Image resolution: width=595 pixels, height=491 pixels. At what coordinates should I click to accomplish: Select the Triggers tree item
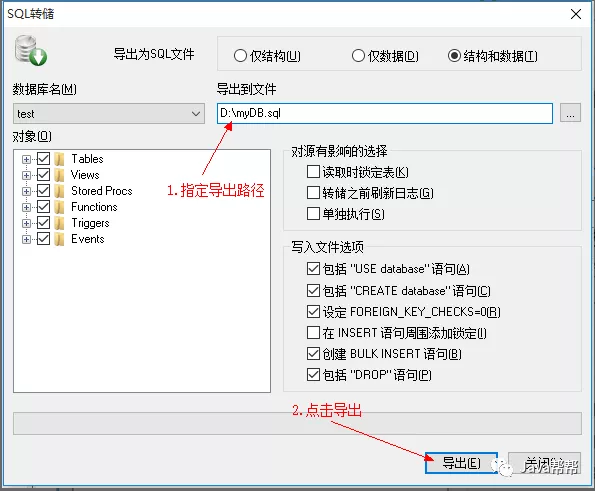(90, 223)
